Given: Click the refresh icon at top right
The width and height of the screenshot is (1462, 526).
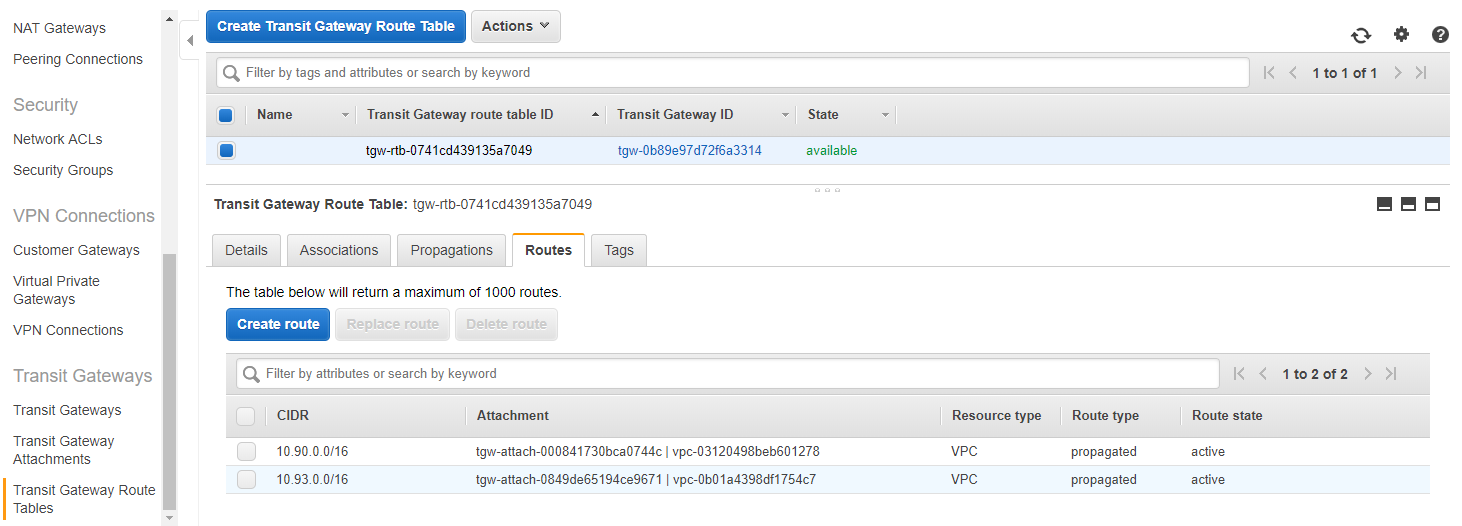Looking at the screenshot, I should click(1361, 35).
